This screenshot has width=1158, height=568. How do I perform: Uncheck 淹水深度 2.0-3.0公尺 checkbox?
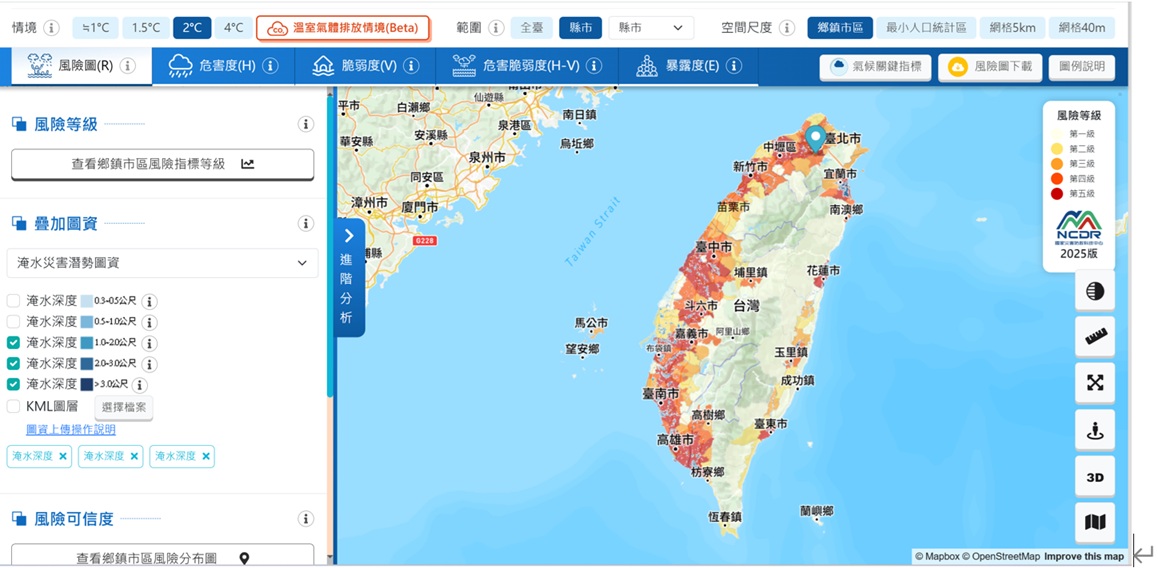click(13, 363)
